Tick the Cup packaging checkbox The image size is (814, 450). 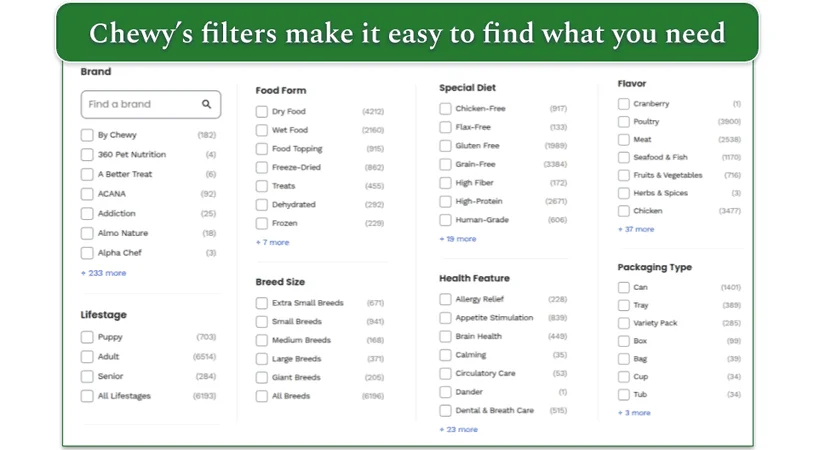pyautogui.click(x=623, y=377)
